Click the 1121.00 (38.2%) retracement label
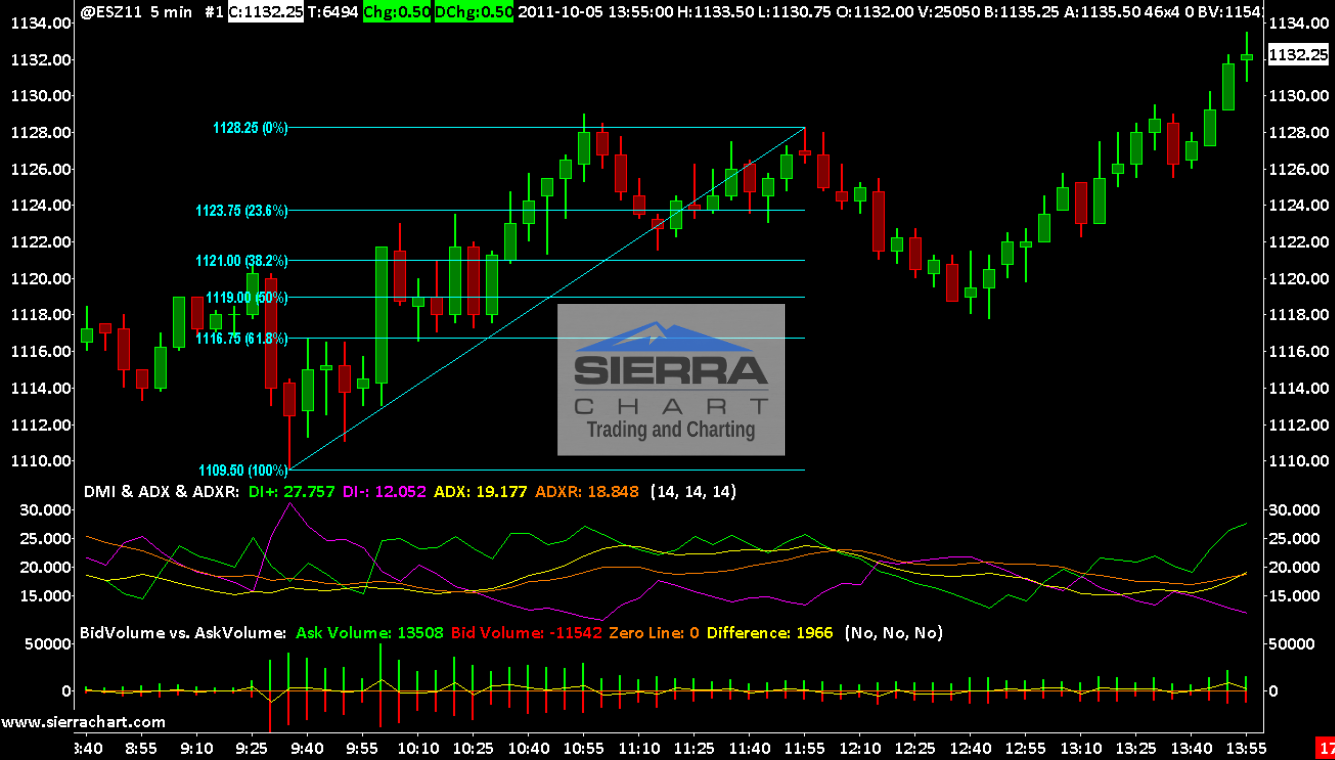 [242, 260]
